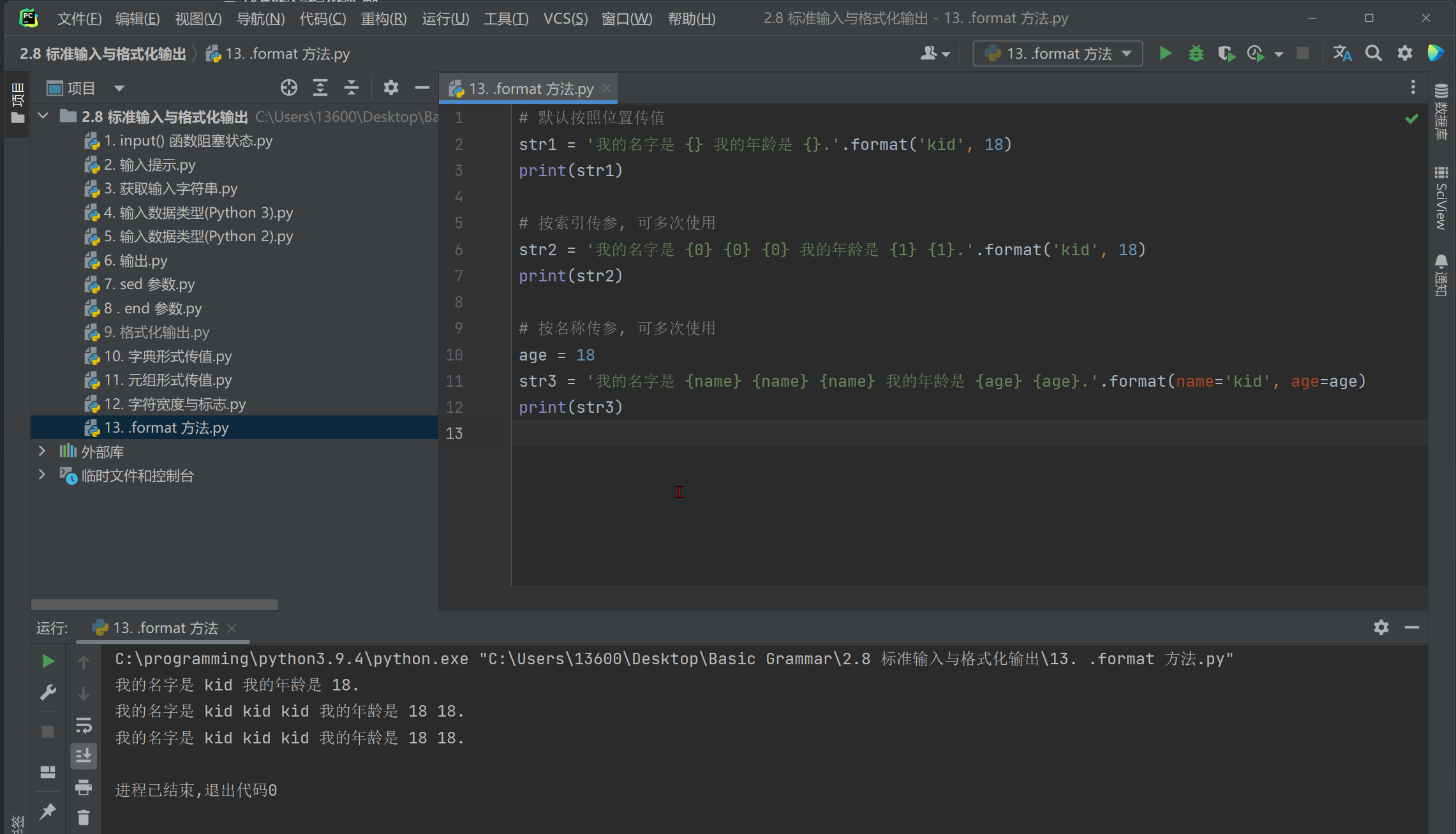This screenshot has width=1456, height=834.
Task: Toggle the Project tool window sidebar button
Action: [x=18, y=103]
